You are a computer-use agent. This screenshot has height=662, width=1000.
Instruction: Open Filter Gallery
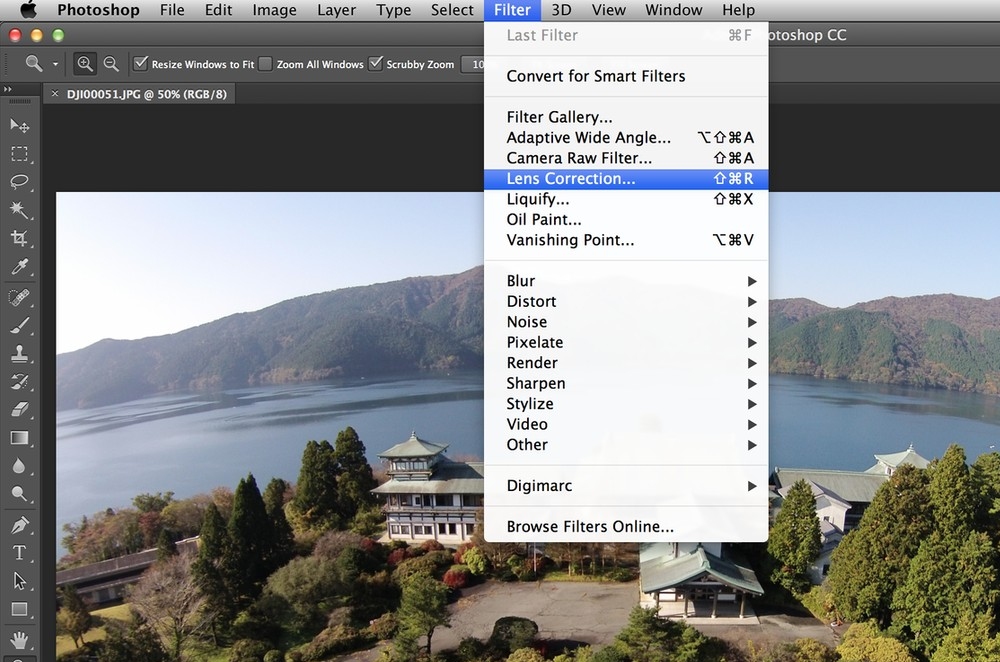pyautogui.click(x=626, y=117)
